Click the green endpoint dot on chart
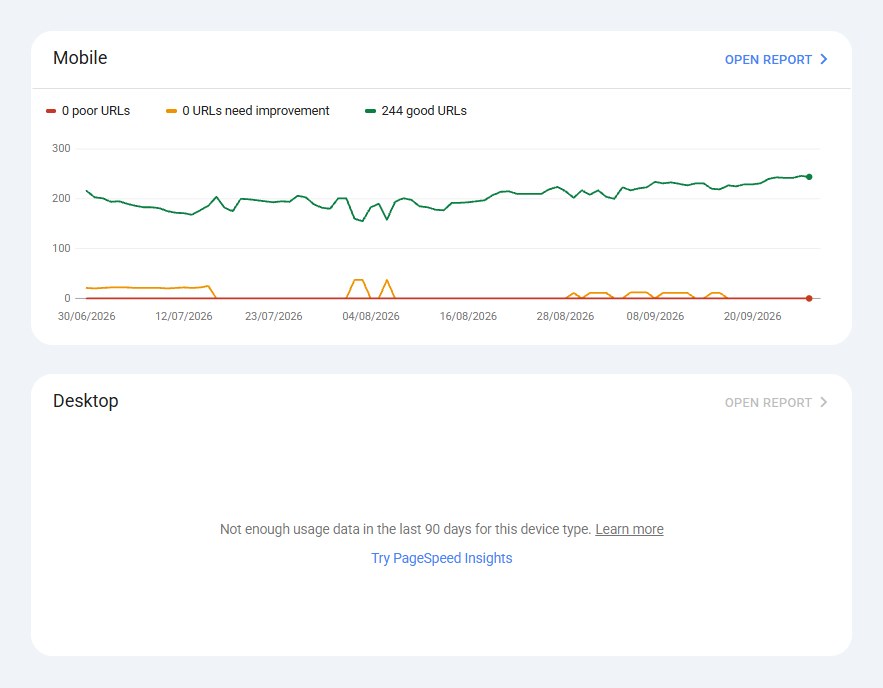The width and height of the screenshot is (883, 688). [809, 177]
